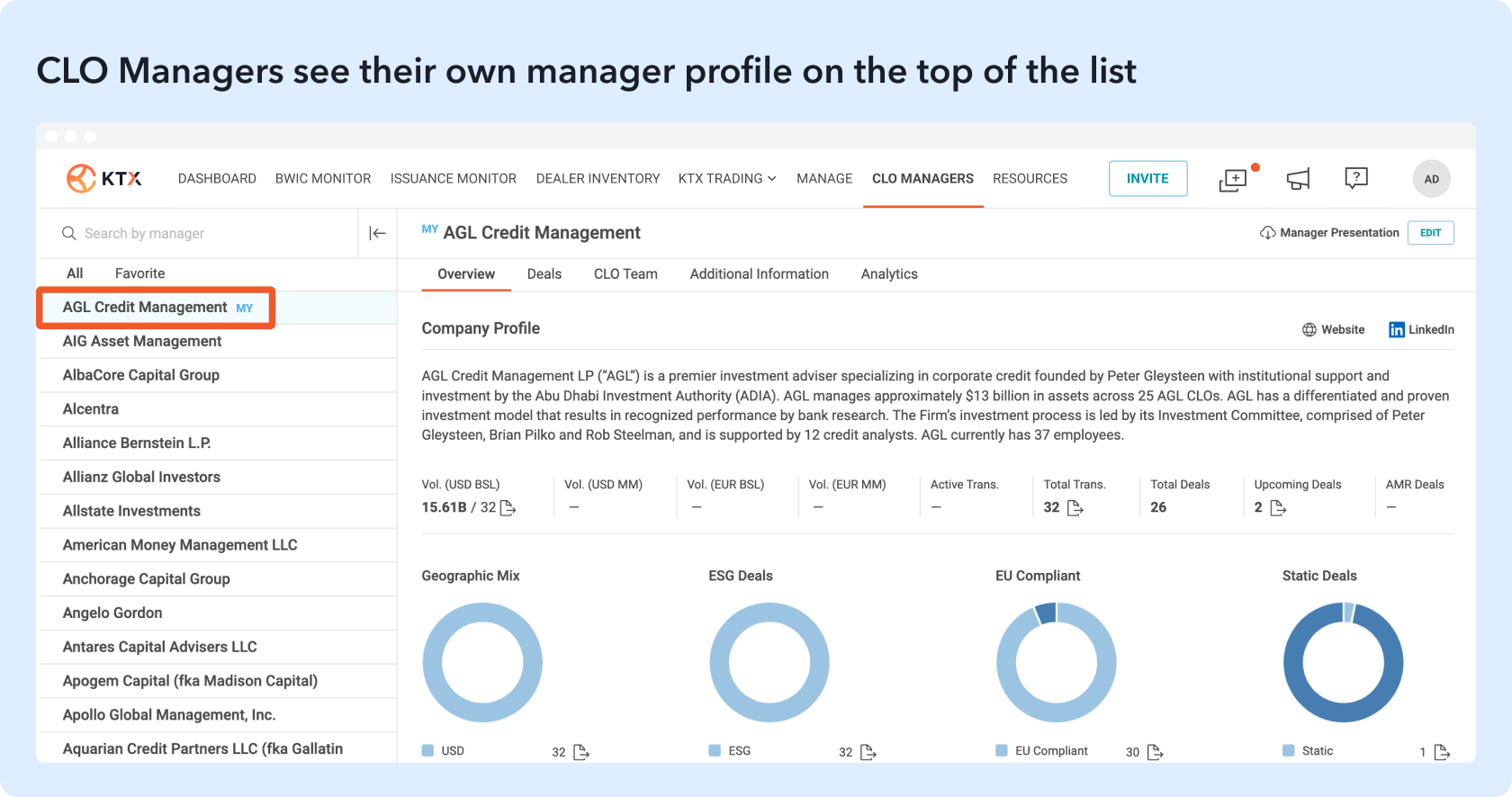Focus the Search by manager field
This screenshot has width=1512, height=797.
(207, 234)
